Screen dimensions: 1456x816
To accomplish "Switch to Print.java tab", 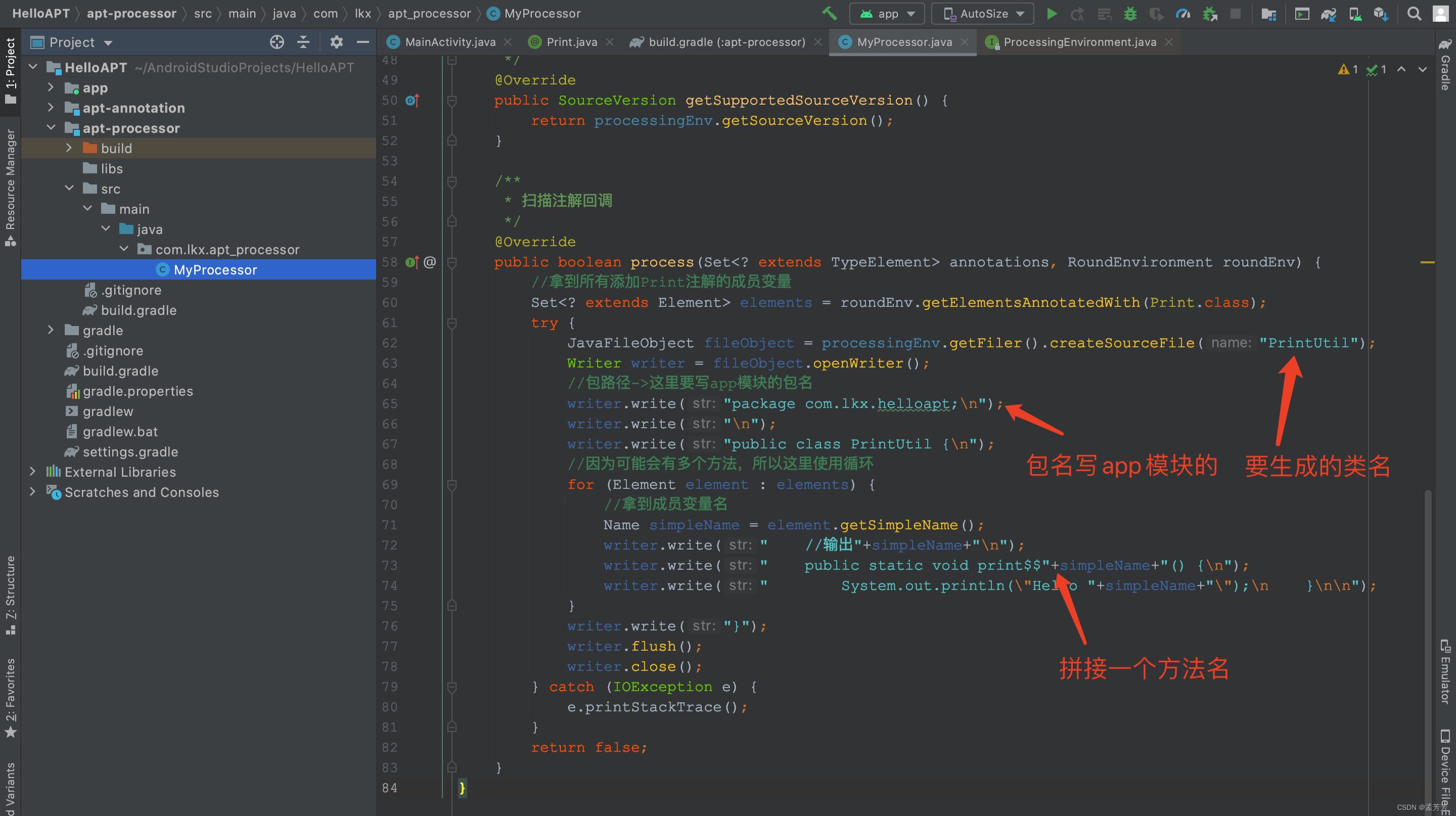I will (x=571, y=42).
